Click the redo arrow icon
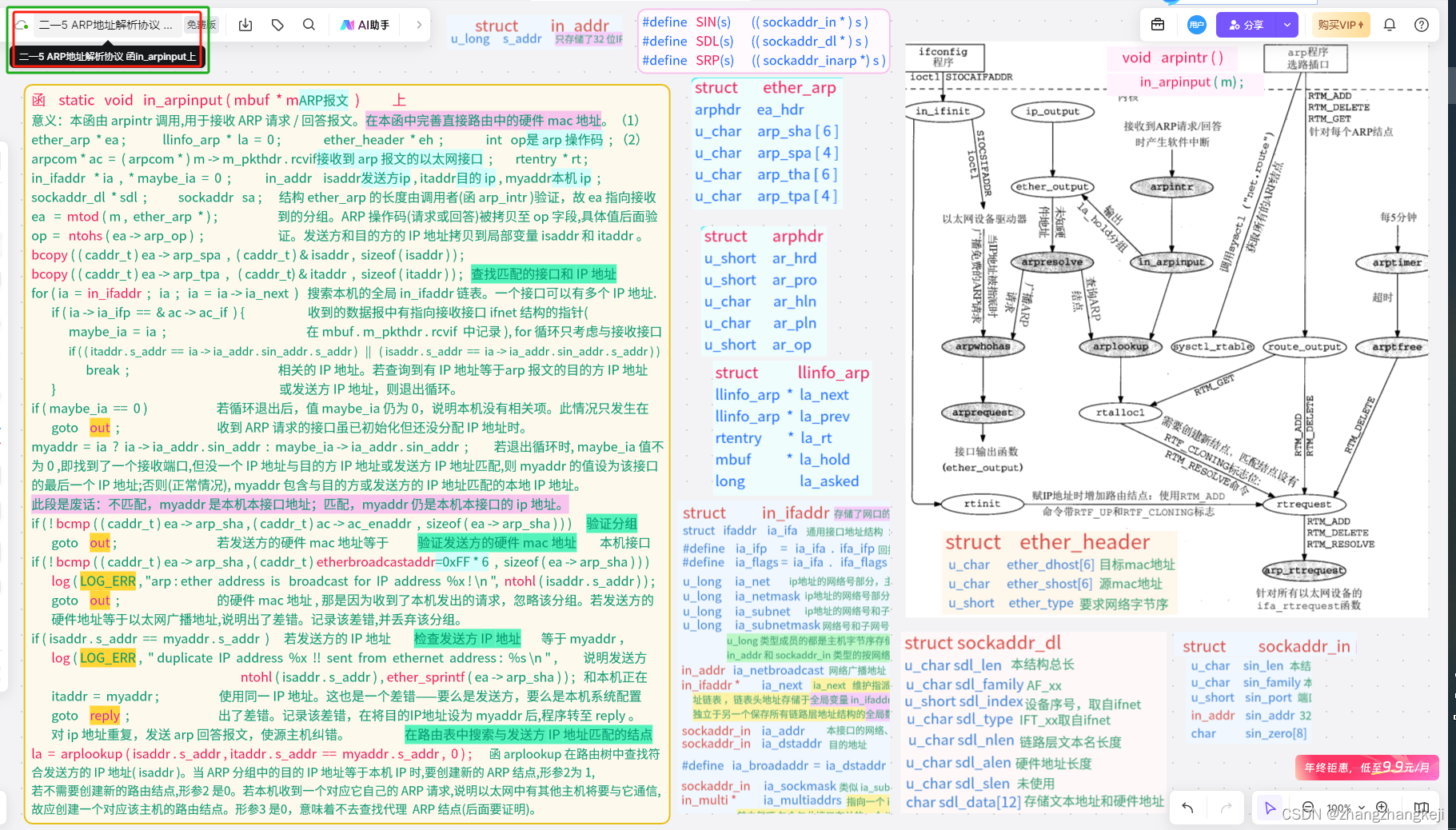This screenshot has width=1456, height=830. pos(1226,808)
